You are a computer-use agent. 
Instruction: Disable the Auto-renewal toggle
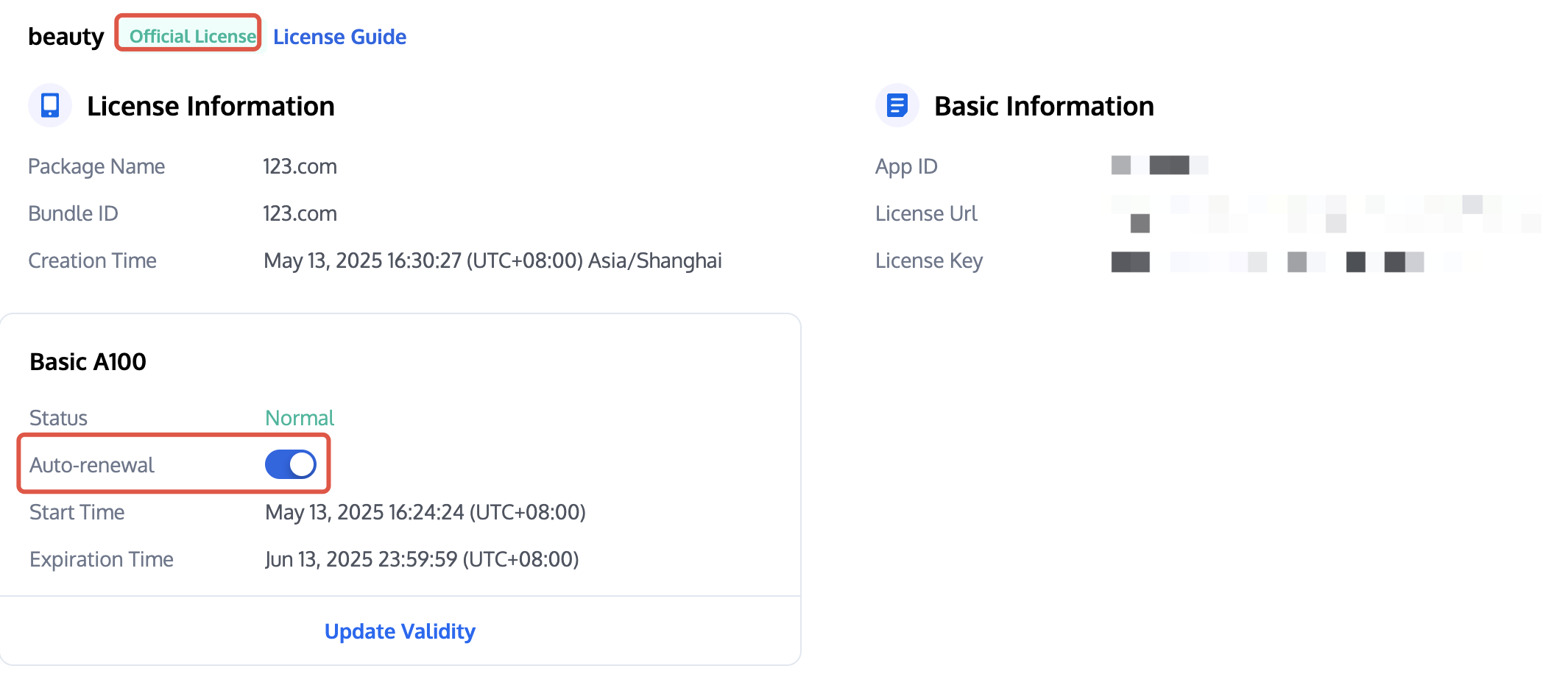tap(291, 464)
